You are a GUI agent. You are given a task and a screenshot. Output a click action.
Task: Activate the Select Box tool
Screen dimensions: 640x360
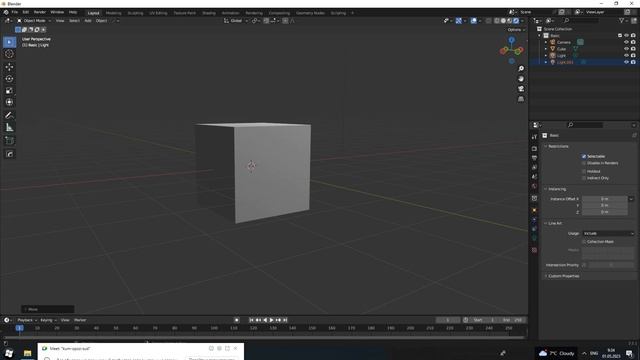click(x=9, y=42)
